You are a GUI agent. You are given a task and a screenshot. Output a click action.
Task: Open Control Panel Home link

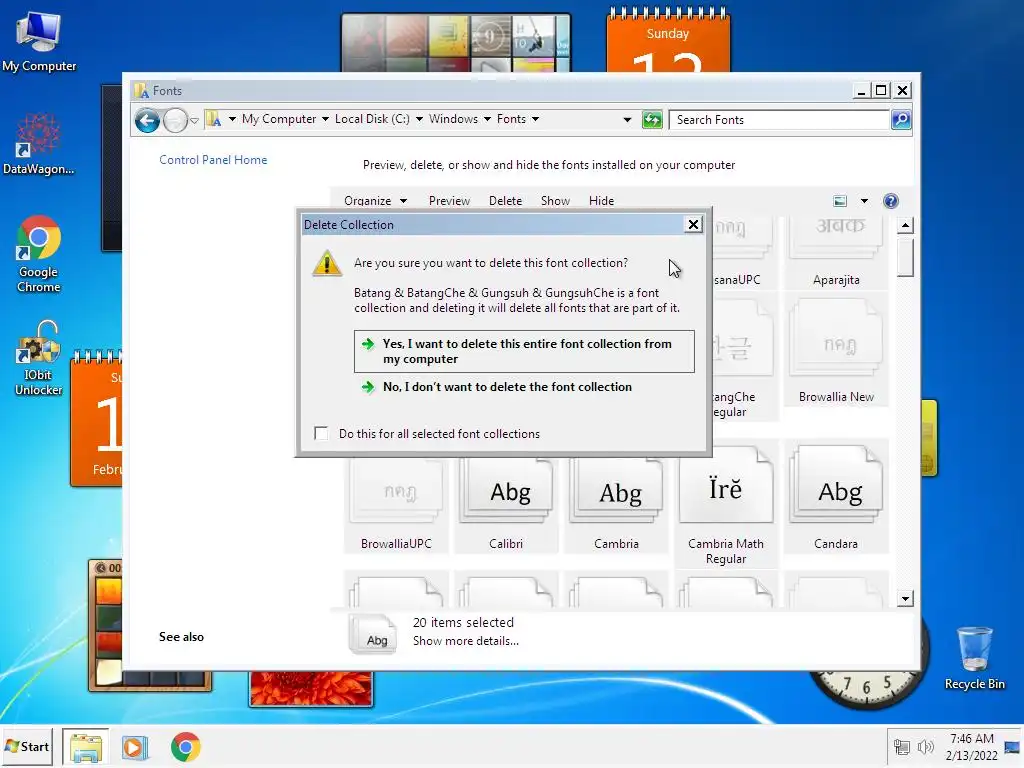point(213,159)
